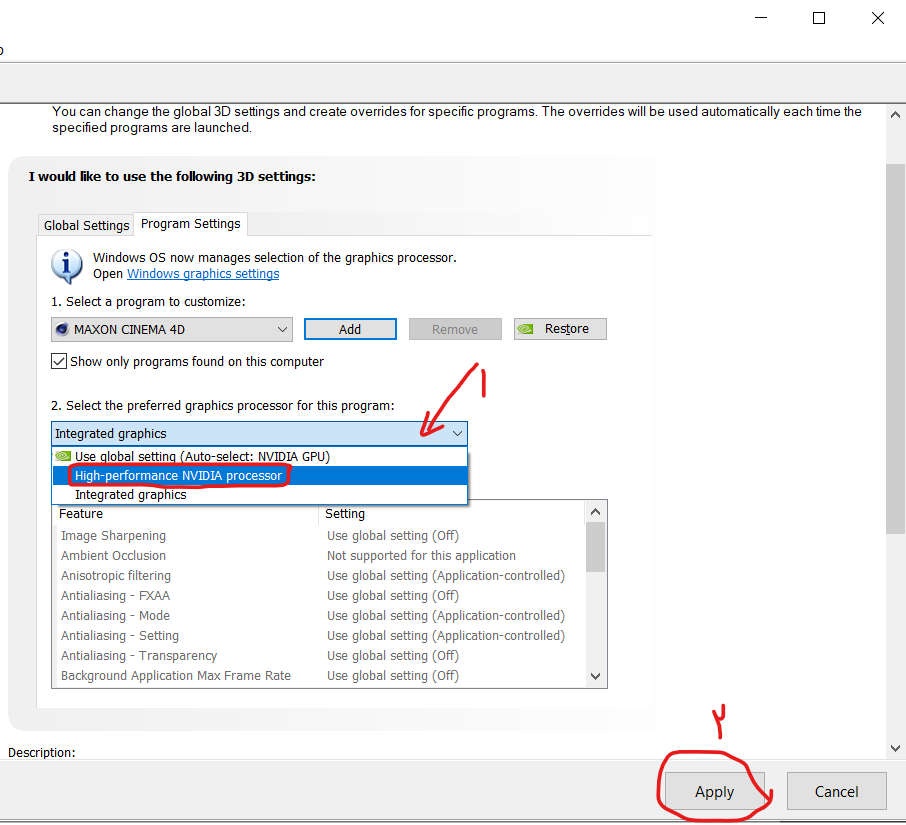This screenshot has width=906, height=825.
Task: Click the Remove button
Action: click(455, 329)
